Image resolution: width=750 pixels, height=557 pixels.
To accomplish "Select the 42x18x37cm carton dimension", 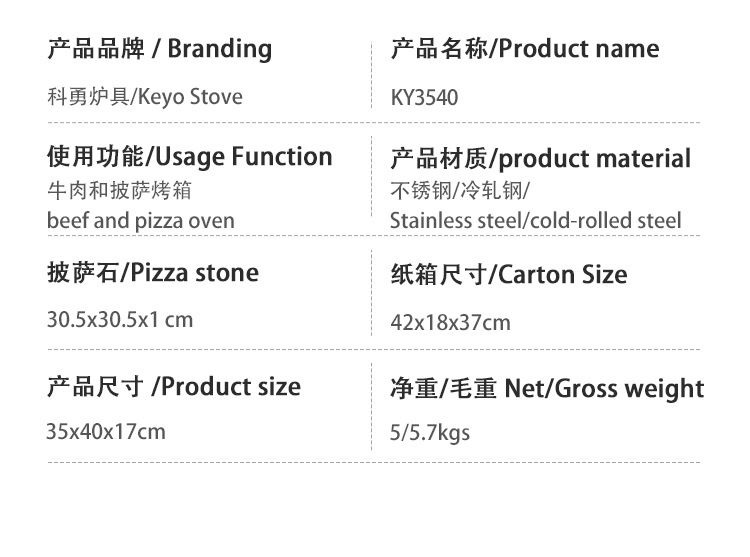I will coord(449,322).
